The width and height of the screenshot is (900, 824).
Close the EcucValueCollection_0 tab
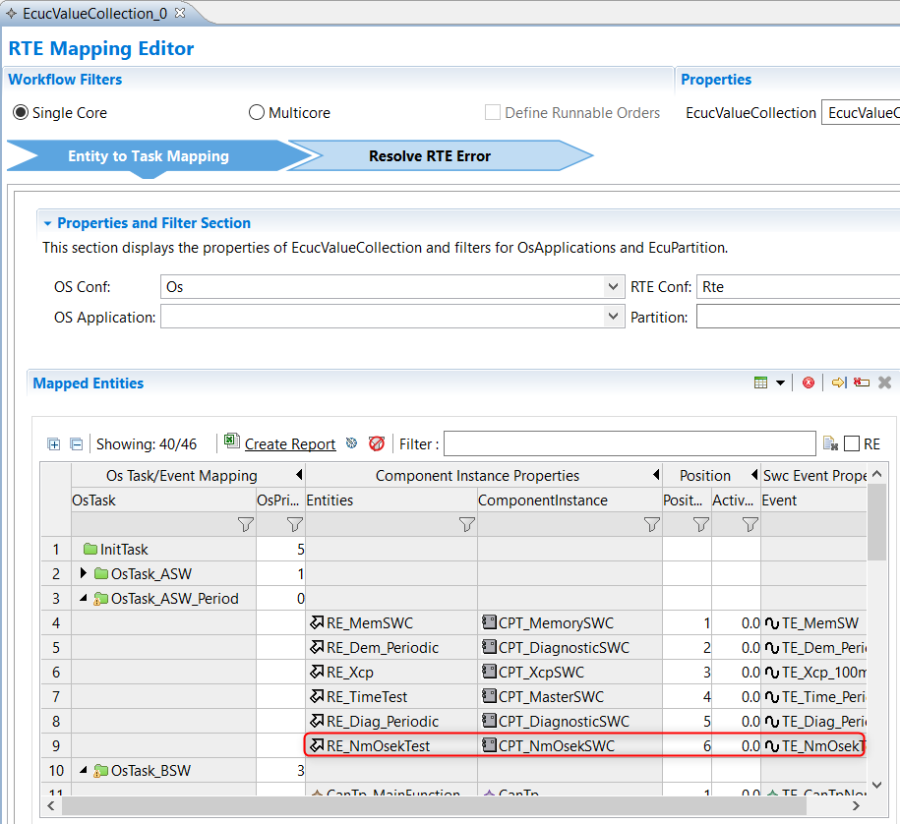coord(180,13)
